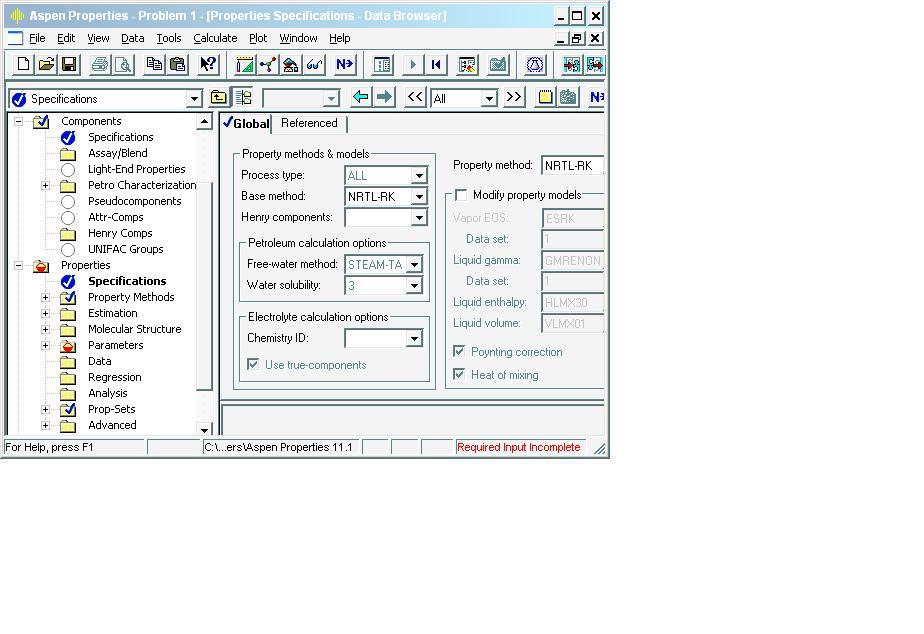Switch to the Referenced tab
This screenshot has height=634, width=924.
tap(309, 123)
